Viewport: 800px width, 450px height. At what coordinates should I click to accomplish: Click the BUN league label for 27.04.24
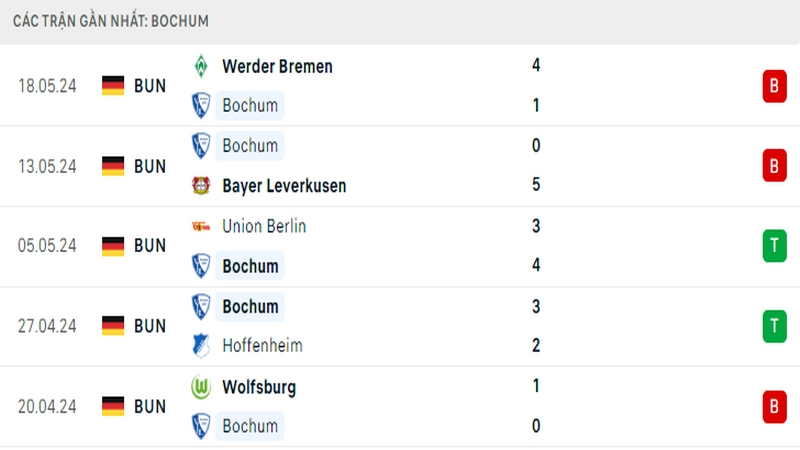(150, 326)
